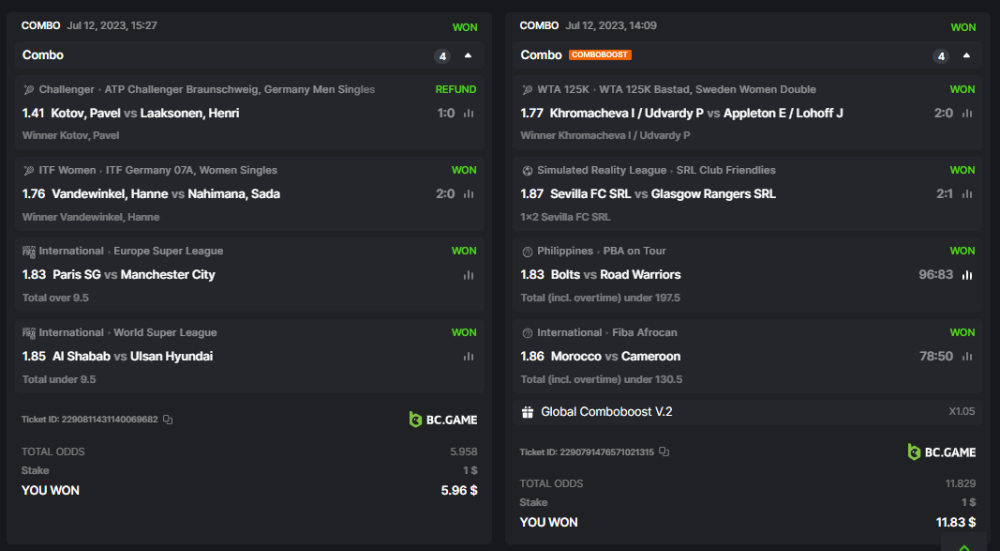Open stats for Kotov vs Laaksonen match
This screenshot has height=551, width=1000.
468,113
